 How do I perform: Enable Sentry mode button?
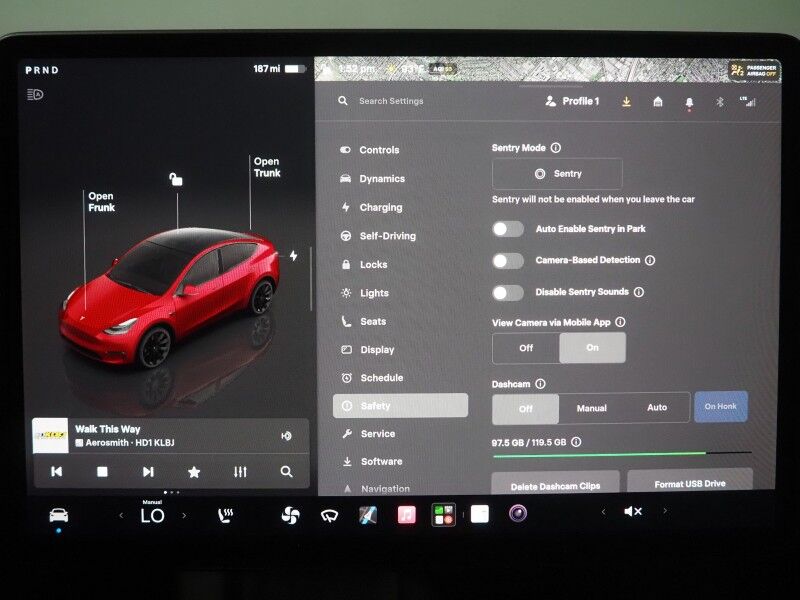click(x=557, y=173)
